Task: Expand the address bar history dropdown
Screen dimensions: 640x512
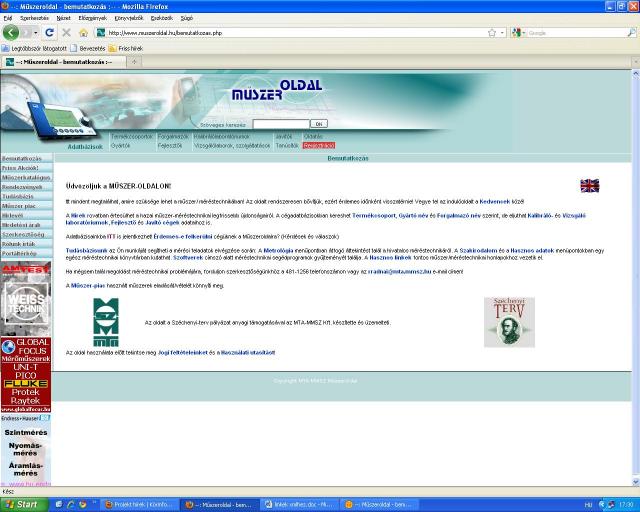Action: tap(502, 32)
